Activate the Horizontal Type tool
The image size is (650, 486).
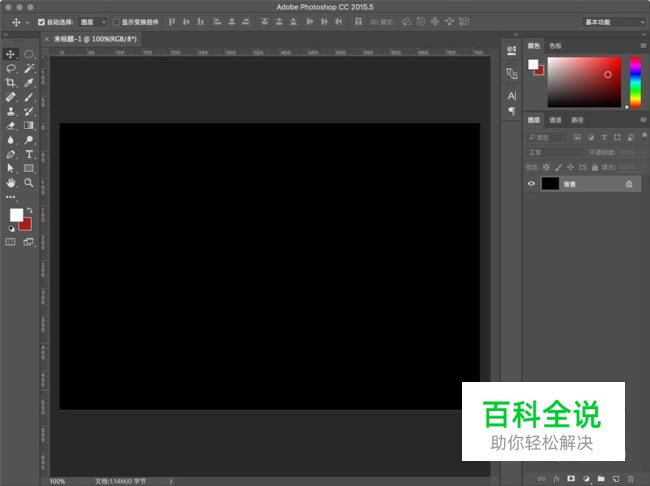coord(29,155)
